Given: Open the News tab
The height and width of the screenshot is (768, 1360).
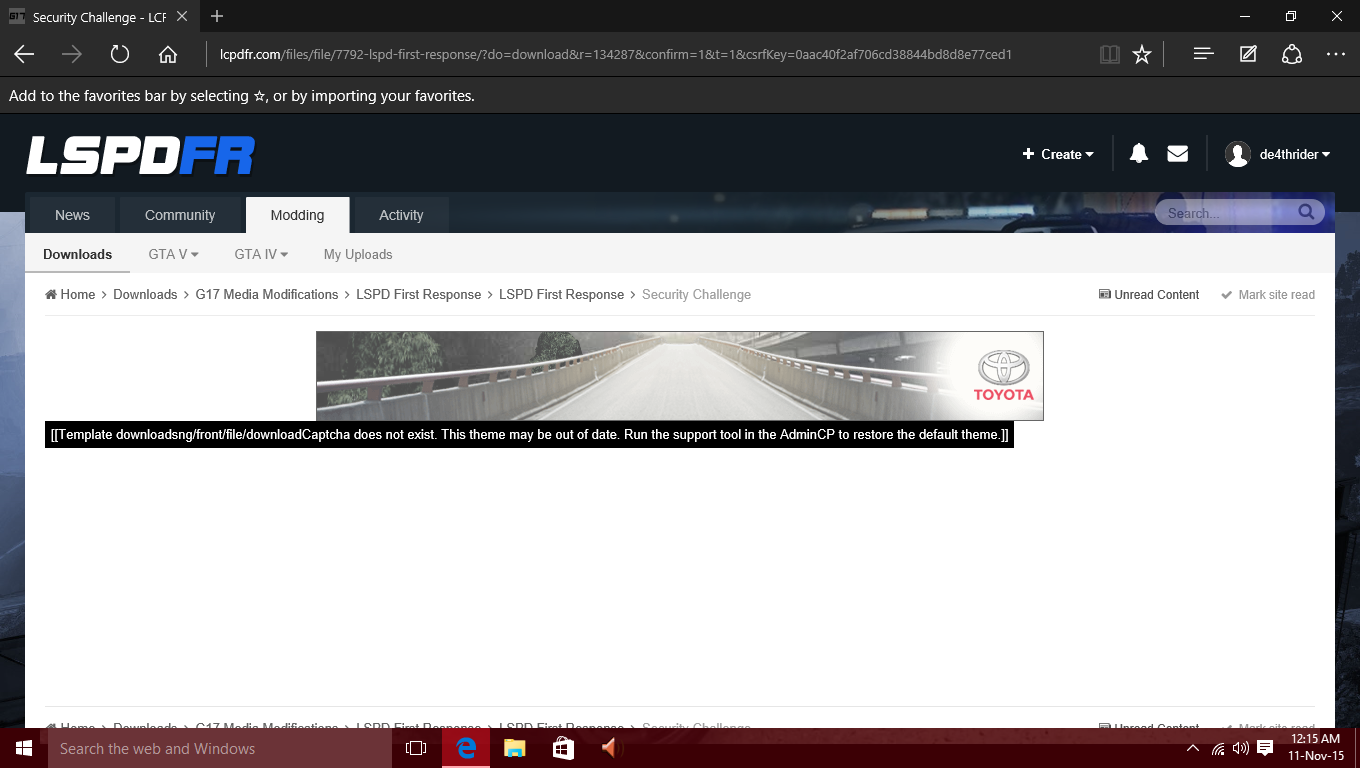Looking at the screenshot, I should coord(72,215).
